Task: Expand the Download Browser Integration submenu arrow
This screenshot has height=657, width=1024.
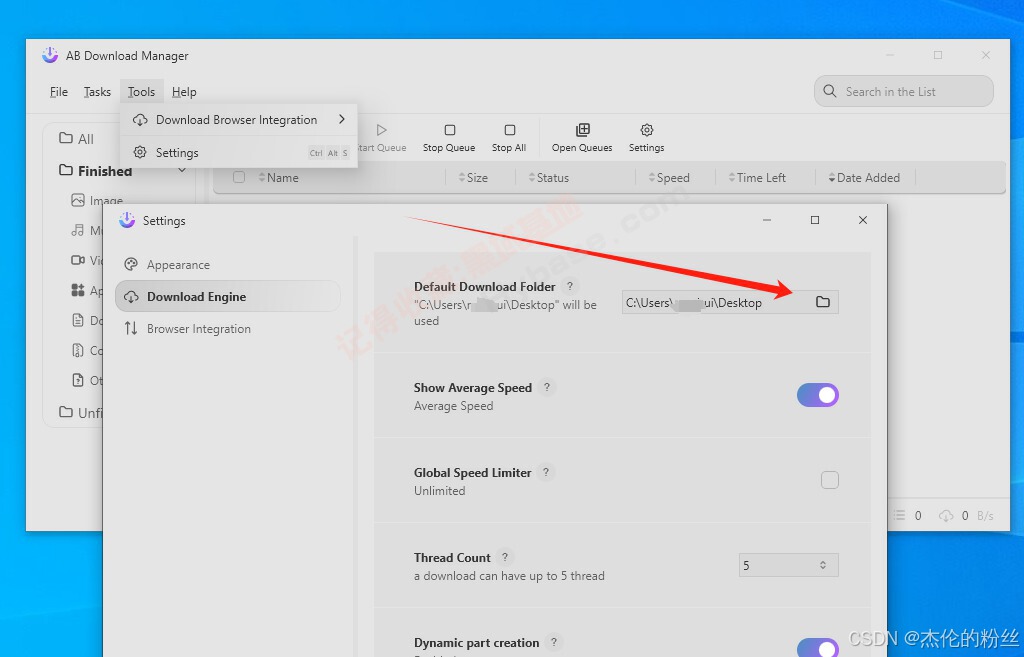Action: coord(342,120)
